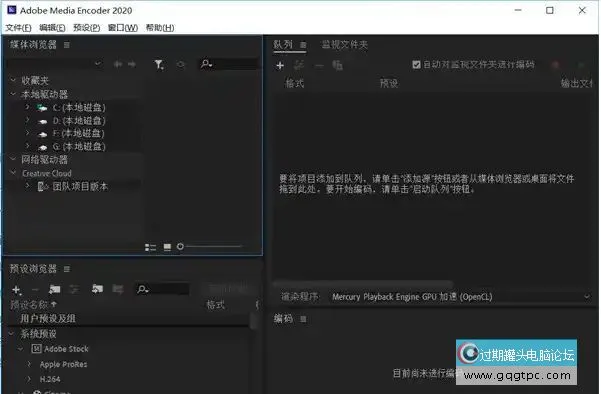Collapse the Creative Cloud node
The height and width of the screenshot is (394, 601).
click(x=13, y=173)
